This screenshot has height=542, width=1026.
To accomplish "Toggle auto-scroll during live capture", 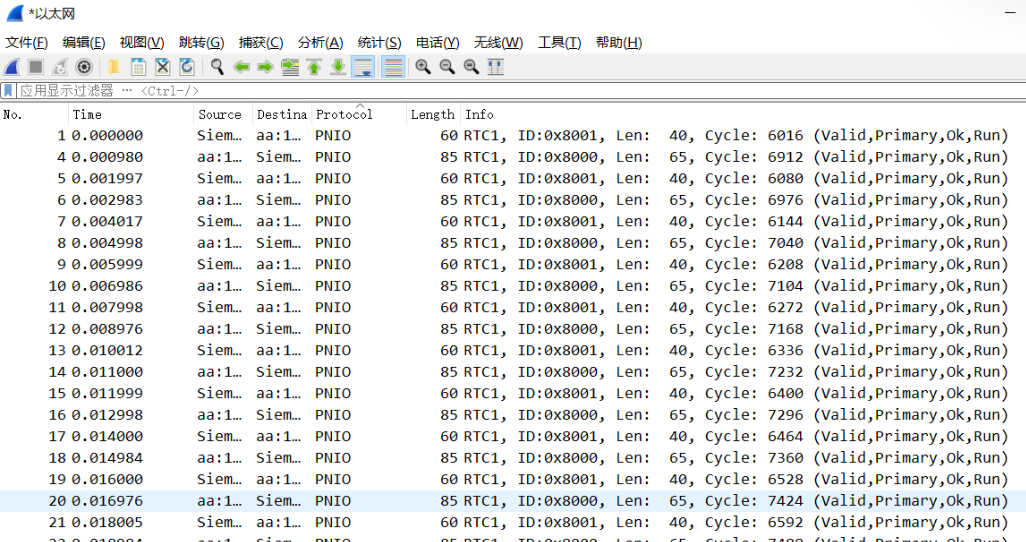I will [x=363, y=67].
